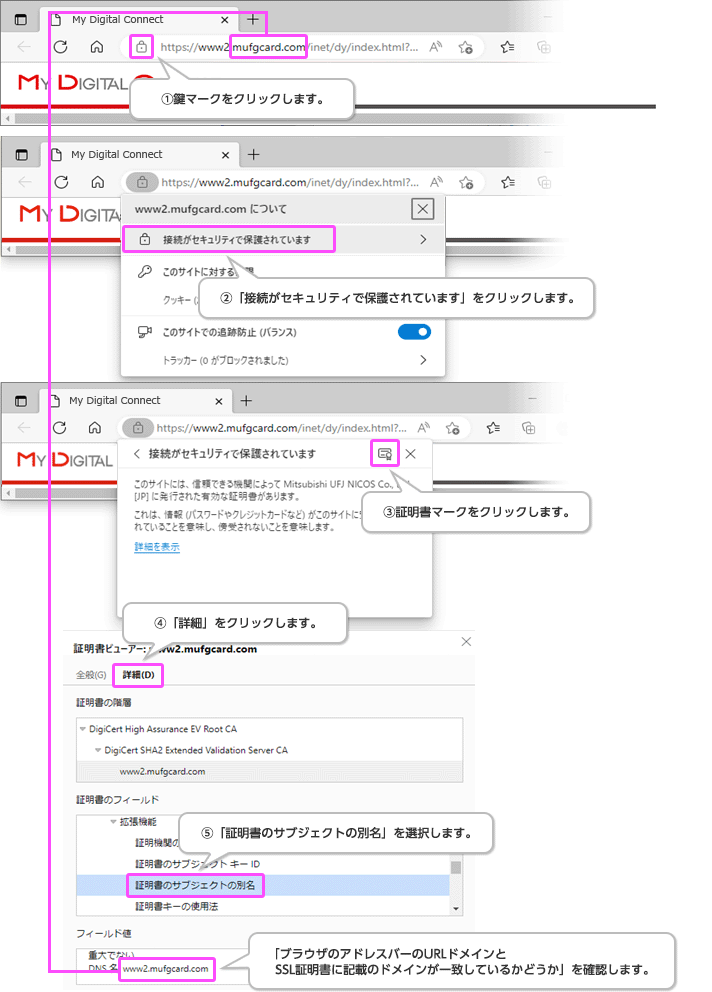Close the www2.mufgcard.com について popup

pyautogui.click(x=422, y=208)
